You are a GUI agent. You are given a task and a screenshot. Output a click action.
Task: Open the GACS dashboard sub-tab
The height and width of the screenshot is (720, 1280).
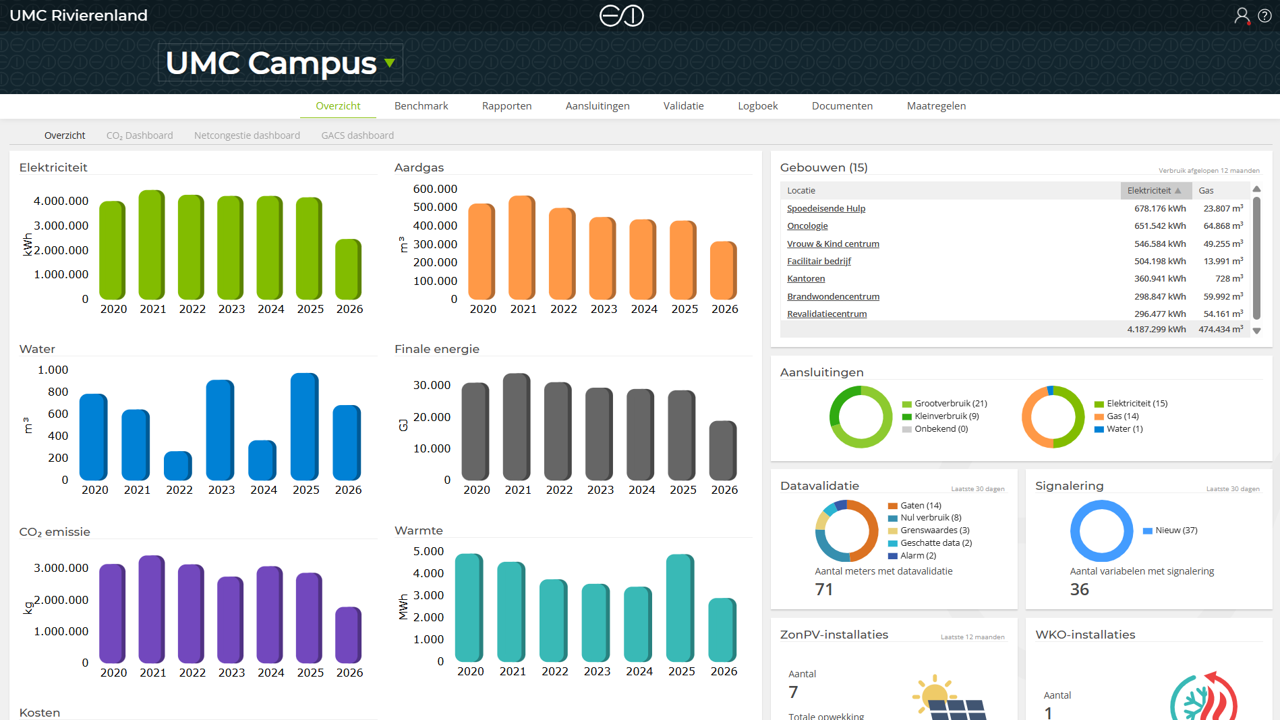coord(357,135)
